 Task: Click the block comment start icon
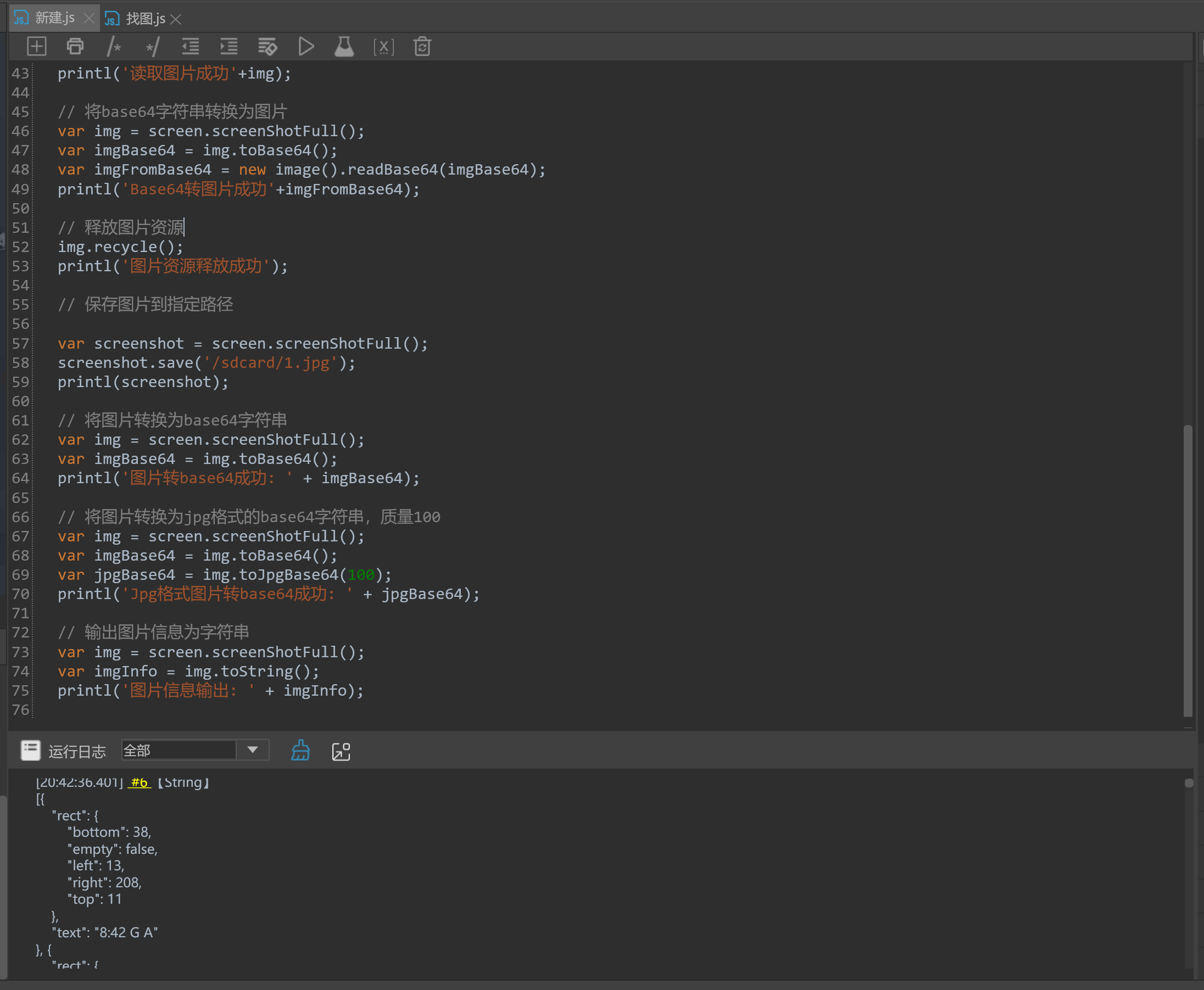pos(114,46)
